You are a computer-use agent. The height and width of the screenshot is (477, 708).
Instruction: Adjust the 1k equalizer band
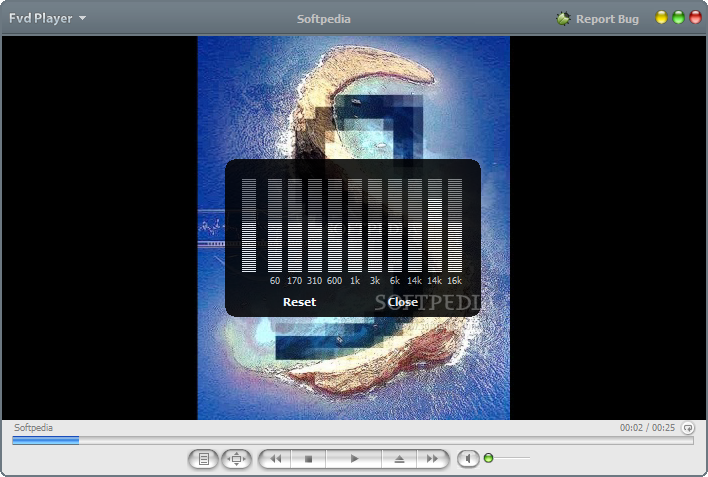355,225
